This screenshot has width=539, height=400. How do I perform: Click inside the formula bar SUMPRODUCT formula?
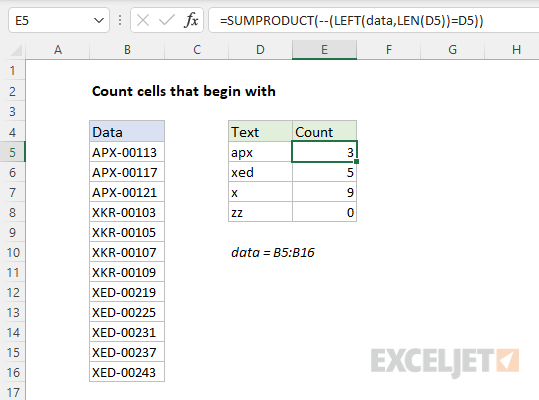[x=351, y=21]
